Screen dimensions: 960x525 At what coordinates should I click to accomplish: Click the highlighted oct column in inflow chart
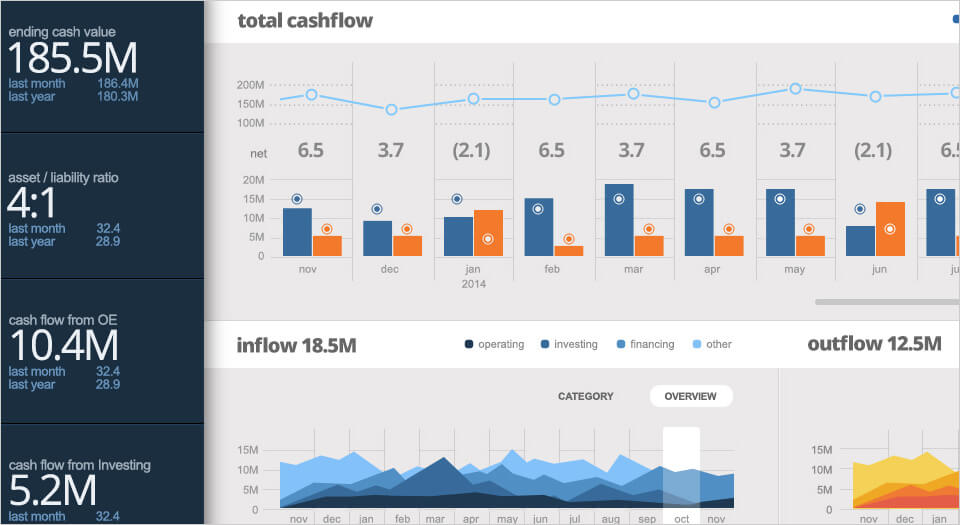coord(681,468)
